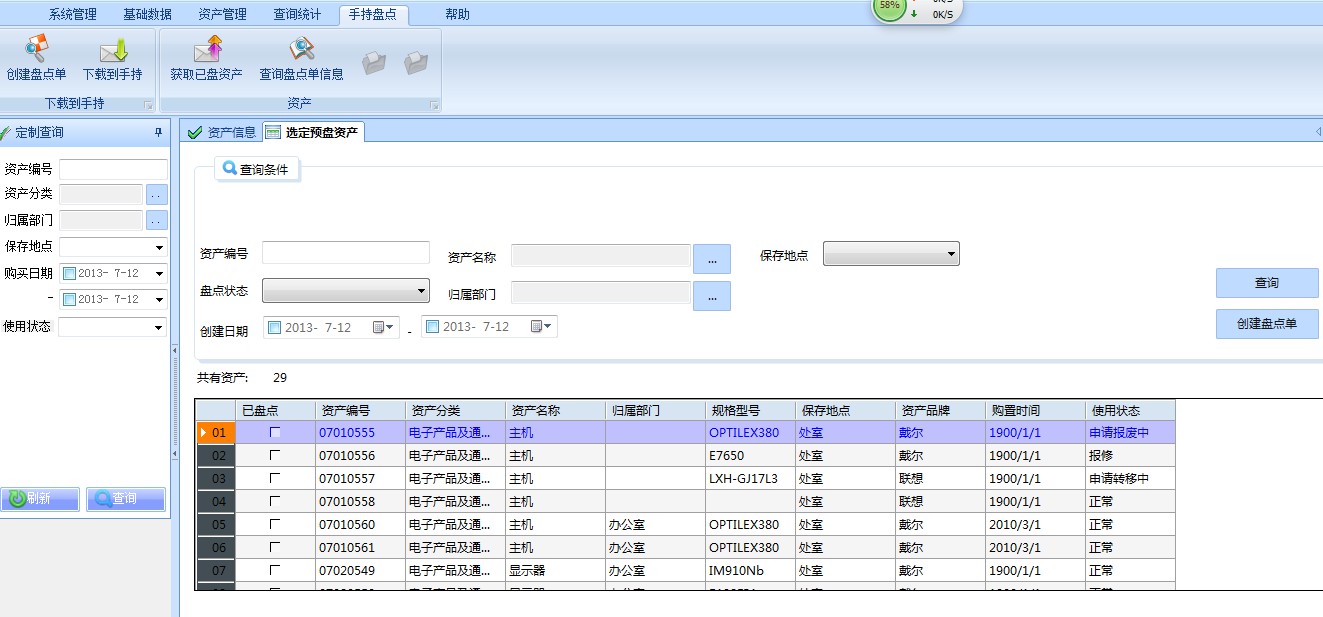1323x617 pixels.
Task: Click the browse button next to 资产名称
Action: 711,259
